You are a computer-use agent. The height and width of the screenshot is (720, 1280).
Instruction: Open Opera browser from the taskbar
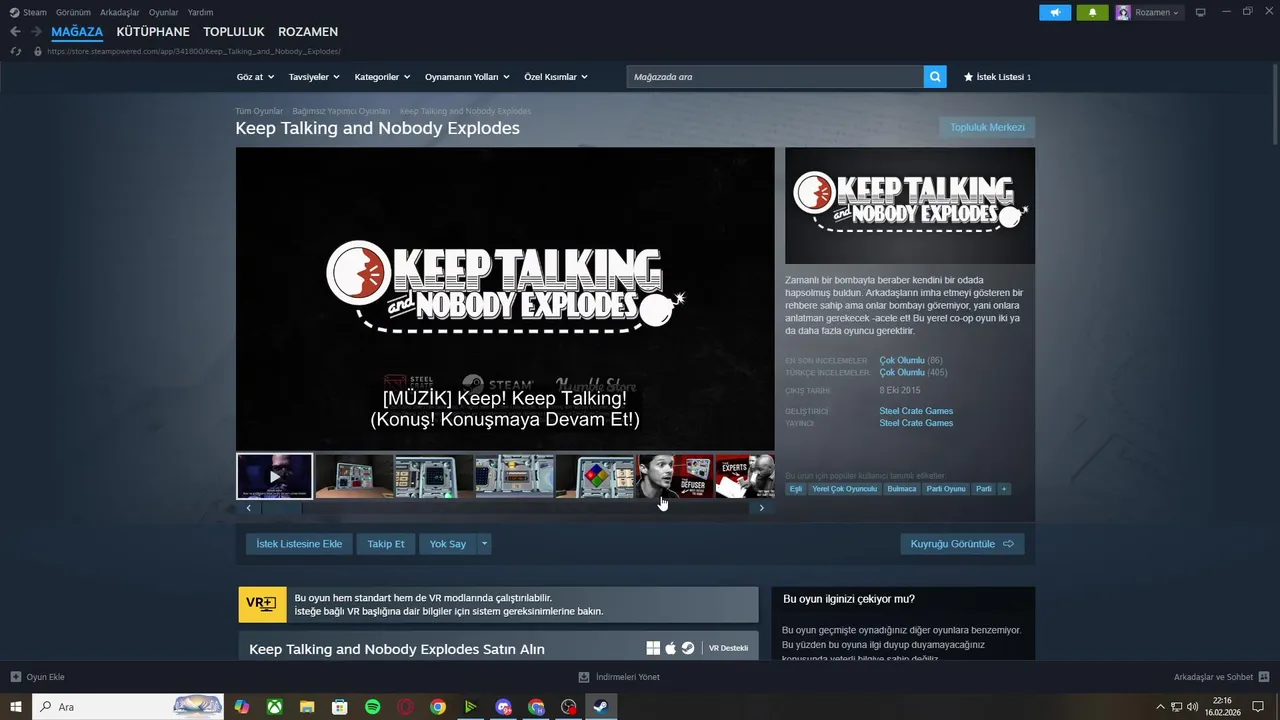pos(405,707)
